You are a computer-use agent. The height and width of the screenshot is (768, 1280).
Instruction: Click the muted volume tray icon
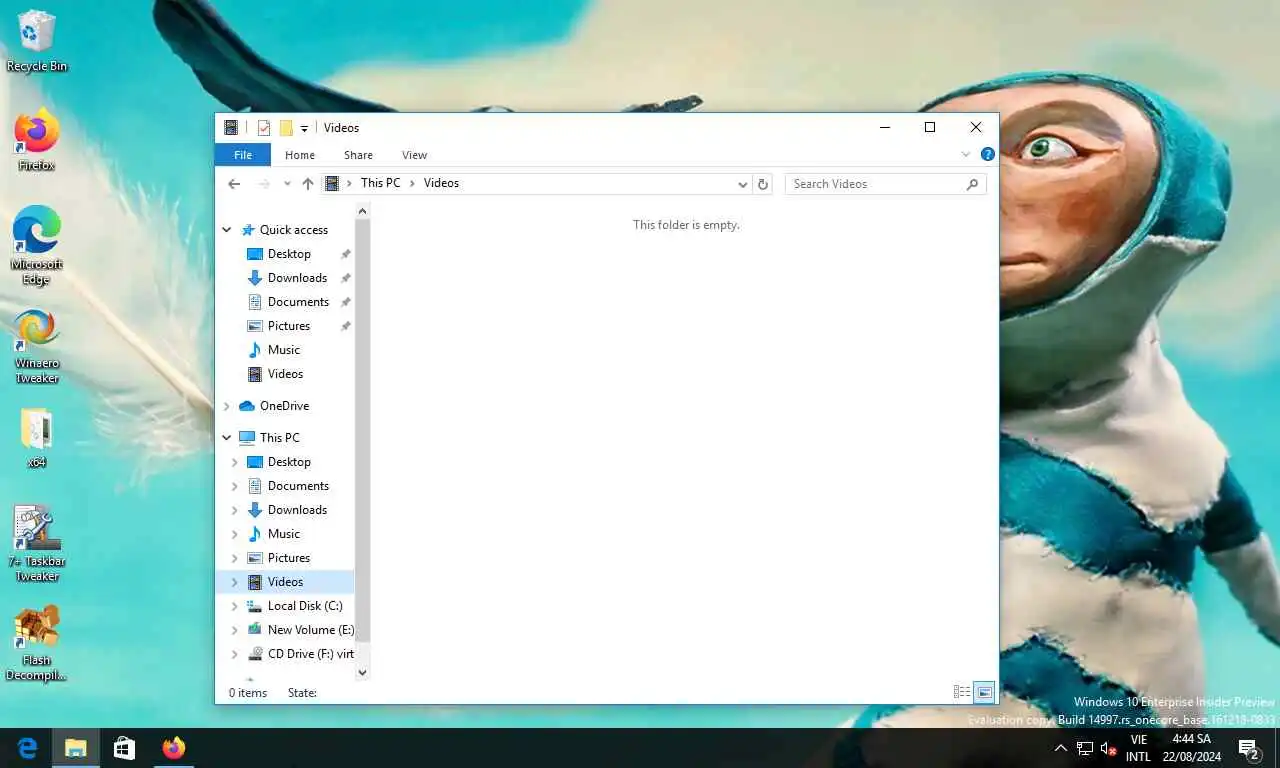click(x=1108, y=748)
